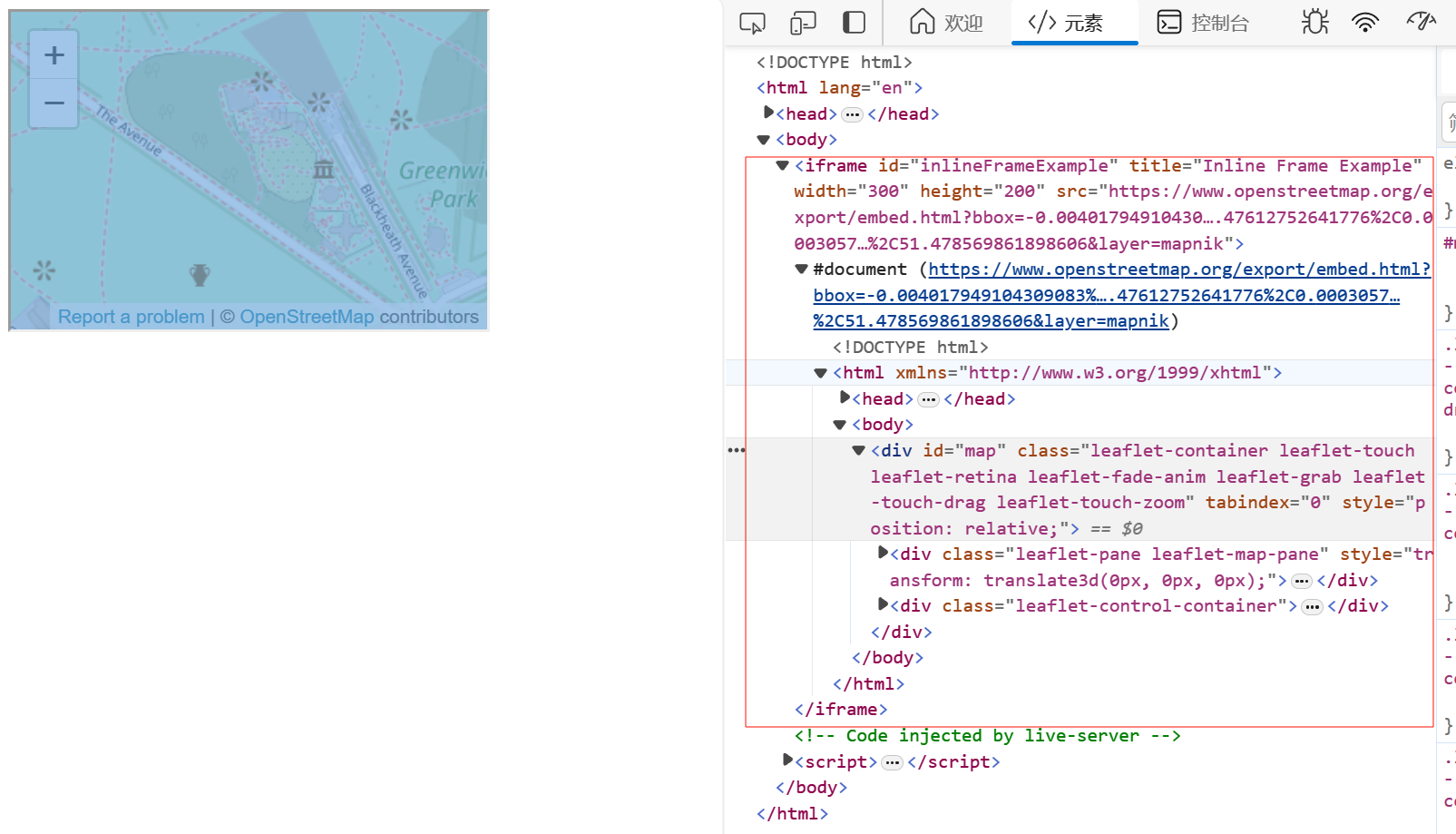Expand the leaflet-map-pane div
Screen dimensions: 1456x834
(x=883, y=553)
